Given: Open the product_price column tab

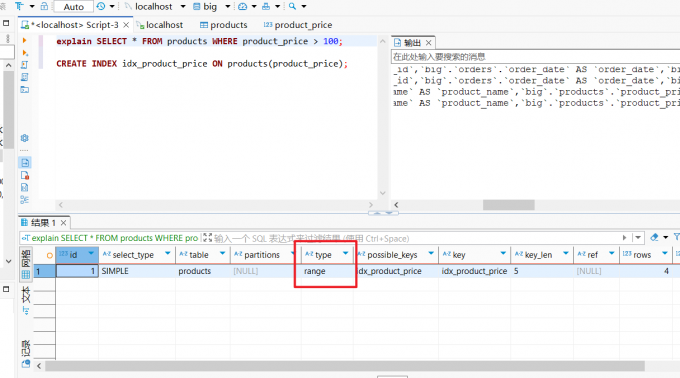Looking at the screenshot, I should (298, 25).
